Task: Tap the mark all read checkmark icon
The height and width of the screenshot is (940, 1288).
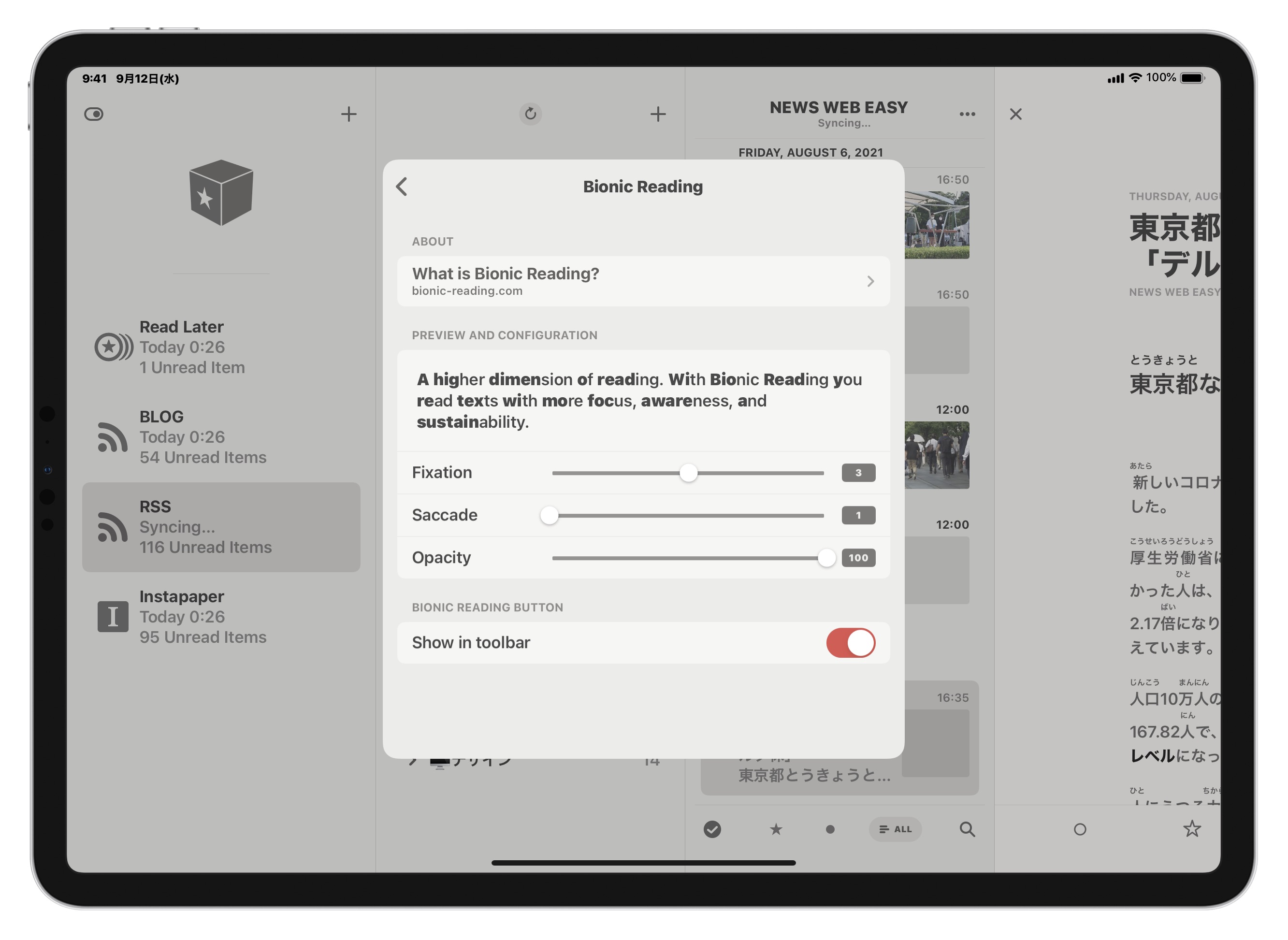Action: (x=712, y=830)
